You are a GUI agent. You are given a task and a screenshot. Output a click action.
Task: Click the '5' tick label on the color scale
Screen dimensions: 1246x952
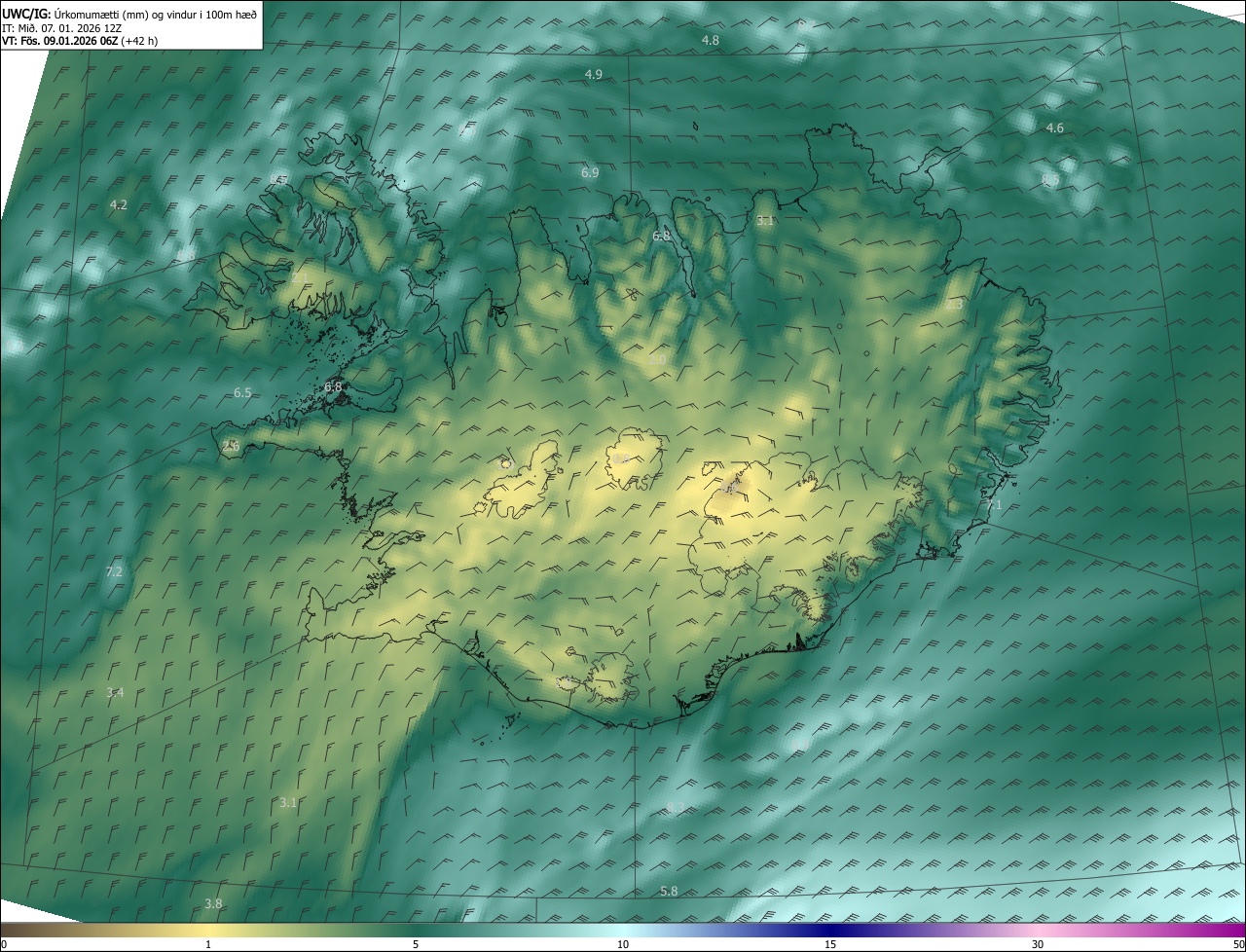coord(416,945)
